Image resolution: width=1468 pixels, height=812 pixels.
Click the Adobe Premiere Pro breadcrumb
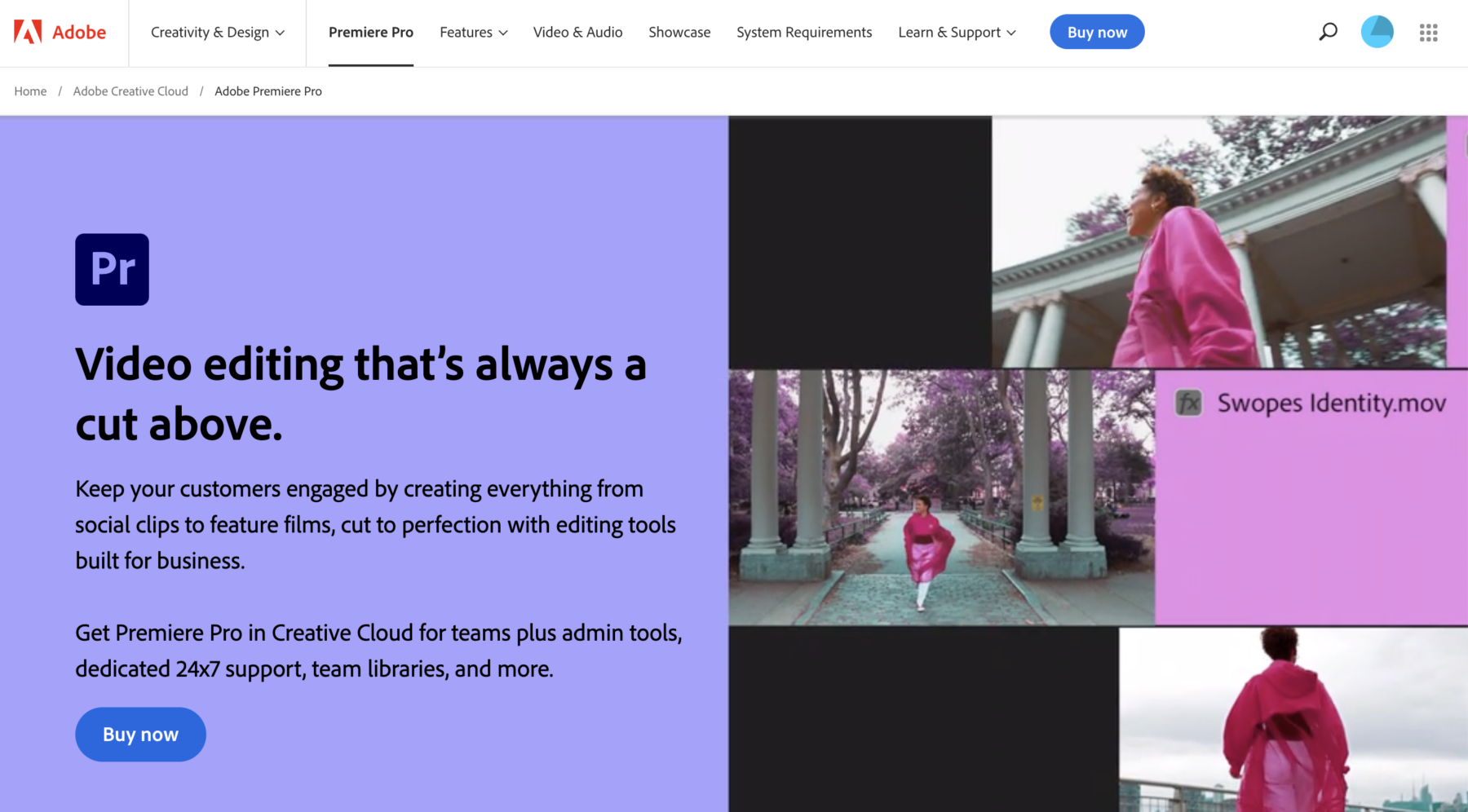tap(268, 91)
